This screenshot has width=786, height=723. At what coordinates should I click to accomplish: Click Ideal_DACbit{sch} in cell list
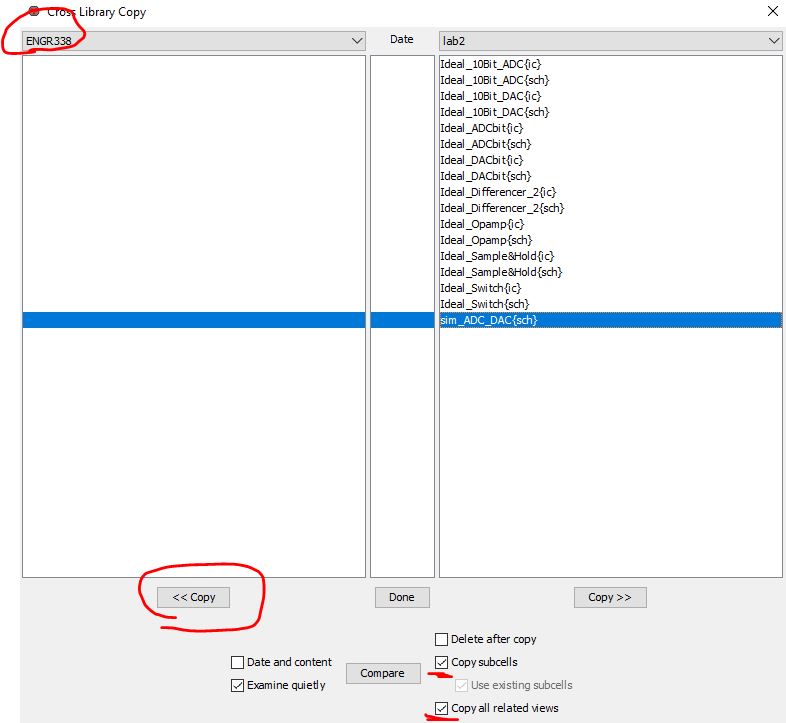(x=485, y=176)
